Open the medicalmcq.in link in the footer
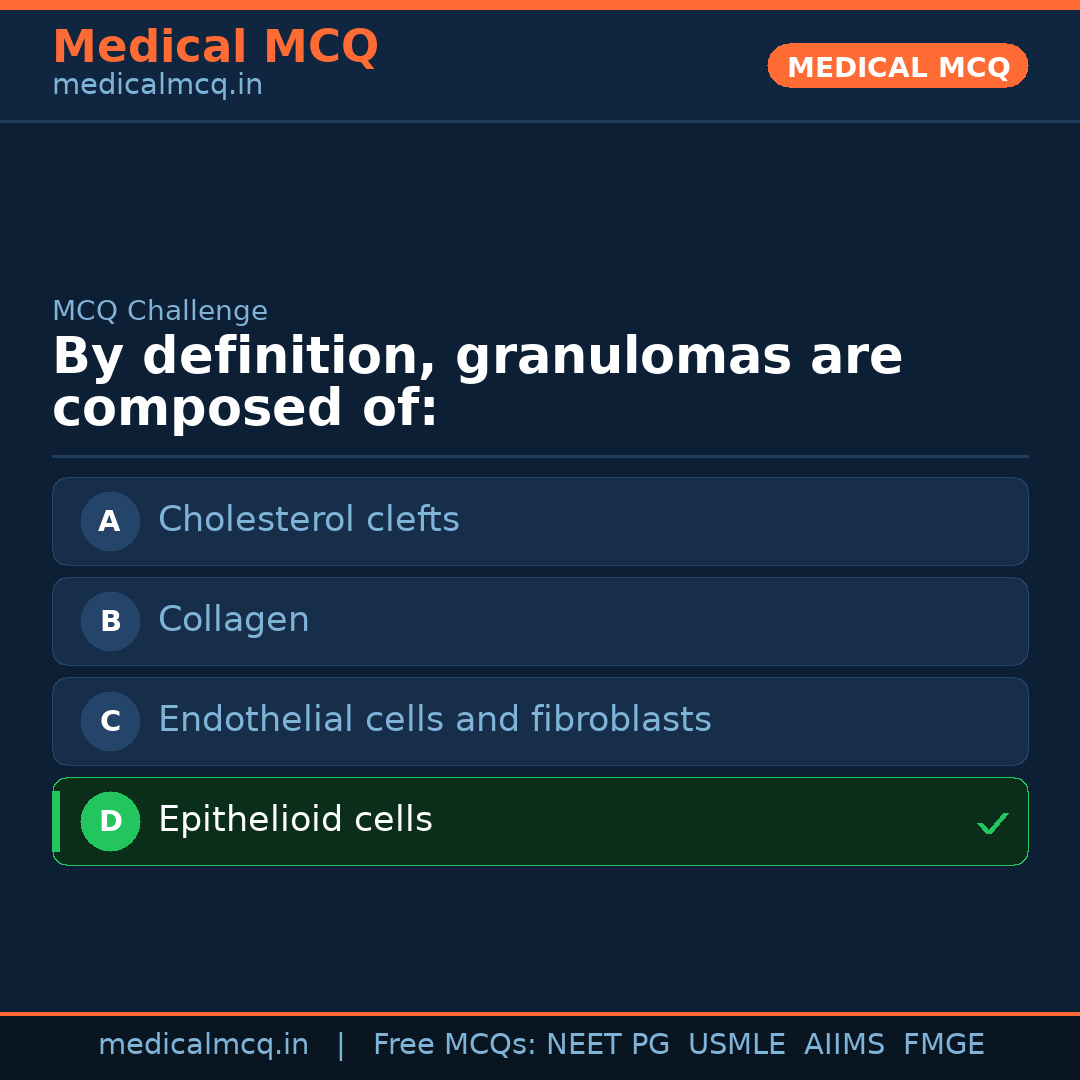The image size is (1080, 1080). (203, 1045)
